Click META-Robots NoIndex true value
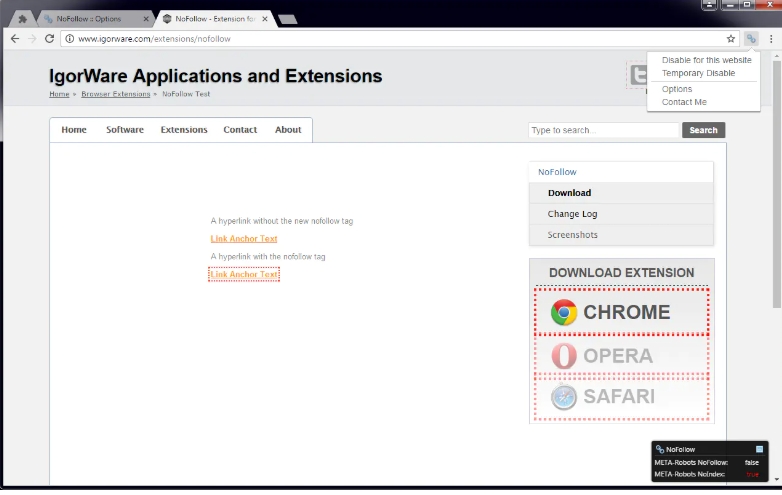The image size is (782, 495). pos(752,474)
